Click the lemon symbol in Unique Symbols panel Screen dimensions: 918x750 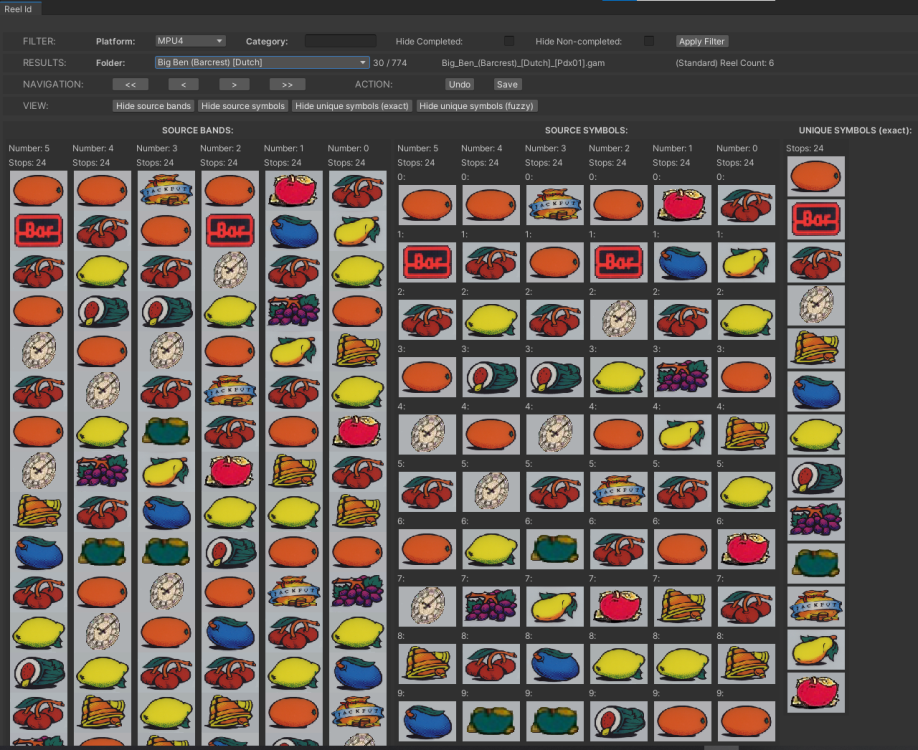pos(815,434)
